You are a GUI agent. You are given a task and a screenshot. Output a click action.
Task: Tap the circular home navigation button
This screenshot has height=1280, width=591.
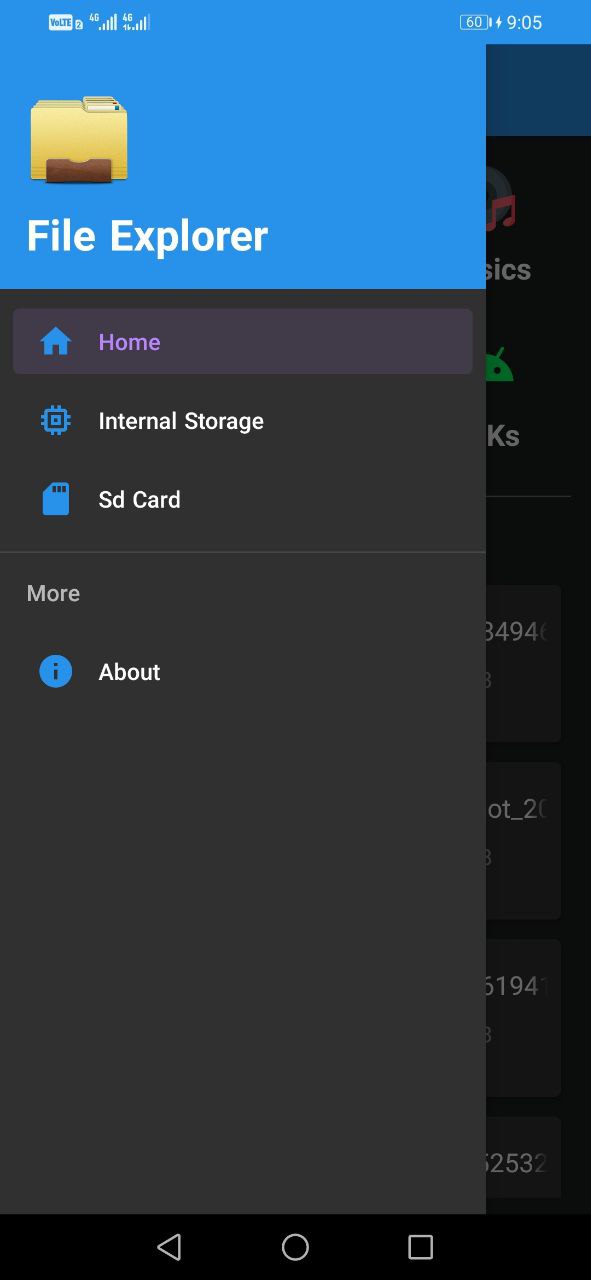[x=295, y=1247]
